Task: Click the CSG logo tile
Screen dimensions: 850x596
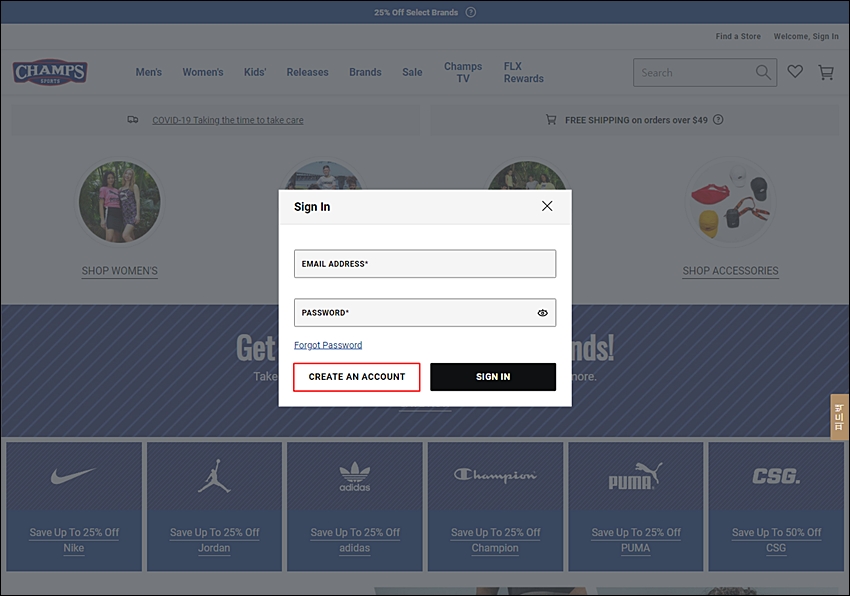Action: click(x=776, y=476)
